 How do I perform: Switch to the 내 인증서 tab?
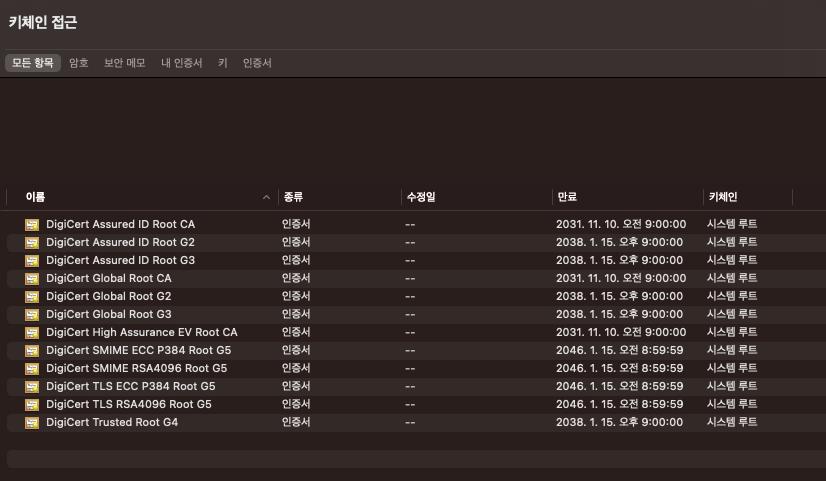pos(182,63)
